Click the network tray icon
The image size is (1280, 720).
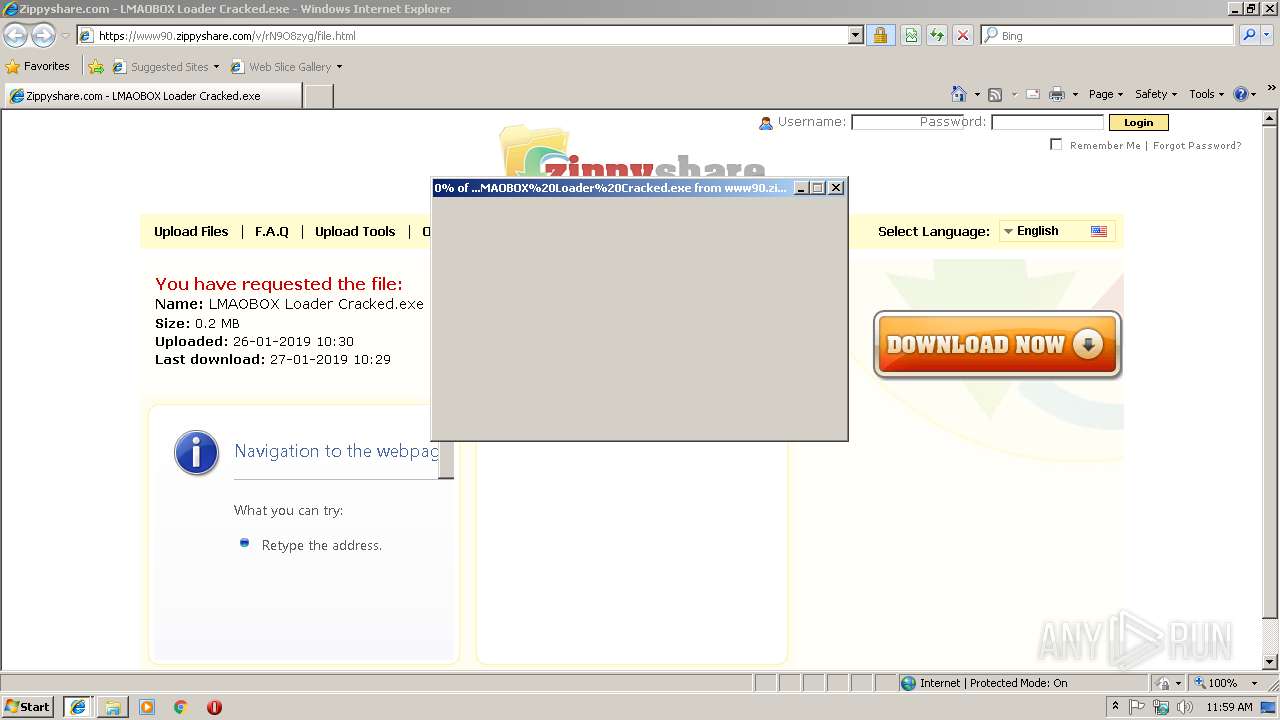tap(1161, 707)
